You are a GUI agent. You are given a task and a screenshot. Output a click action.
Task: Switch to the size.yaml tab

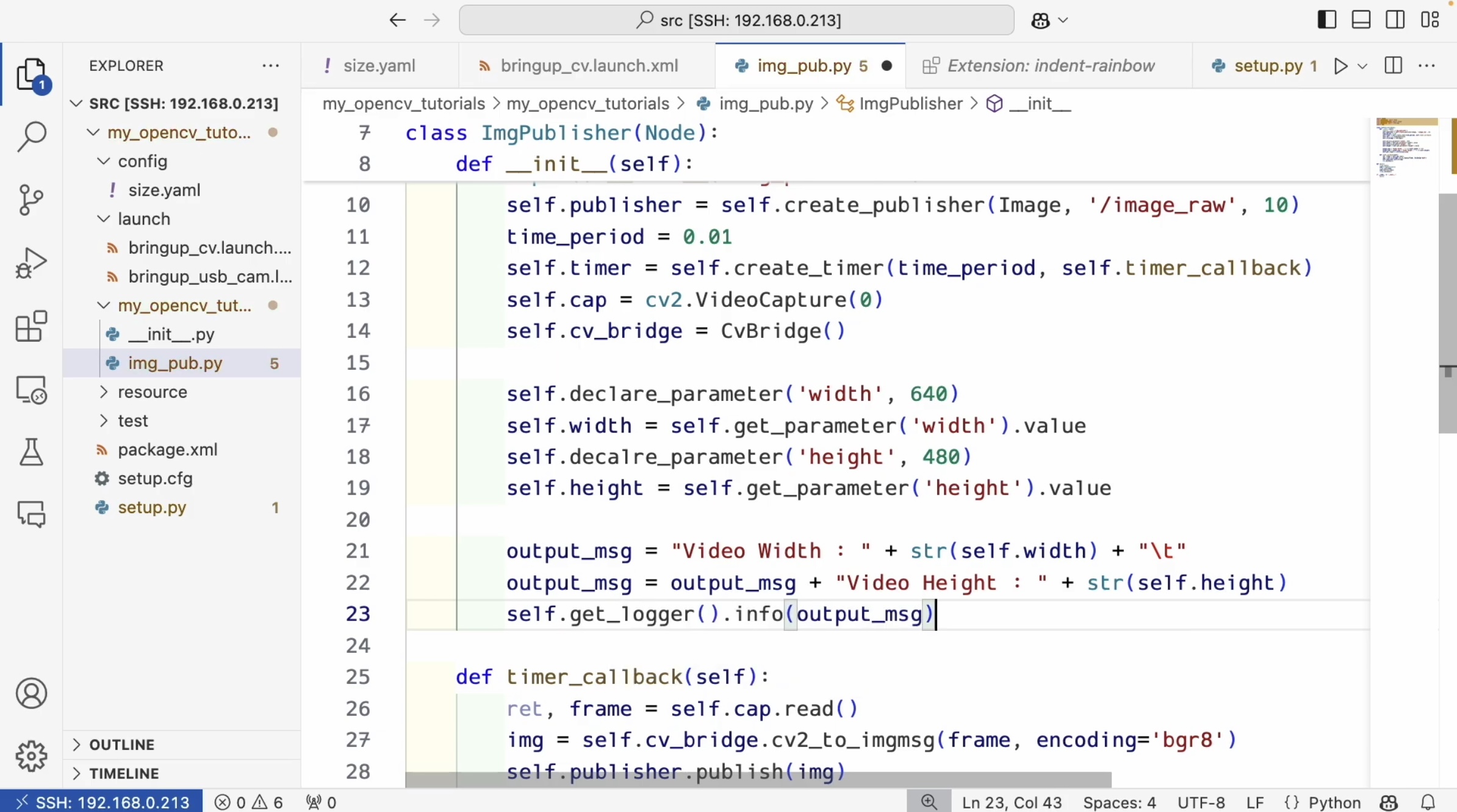pos(379,66)
